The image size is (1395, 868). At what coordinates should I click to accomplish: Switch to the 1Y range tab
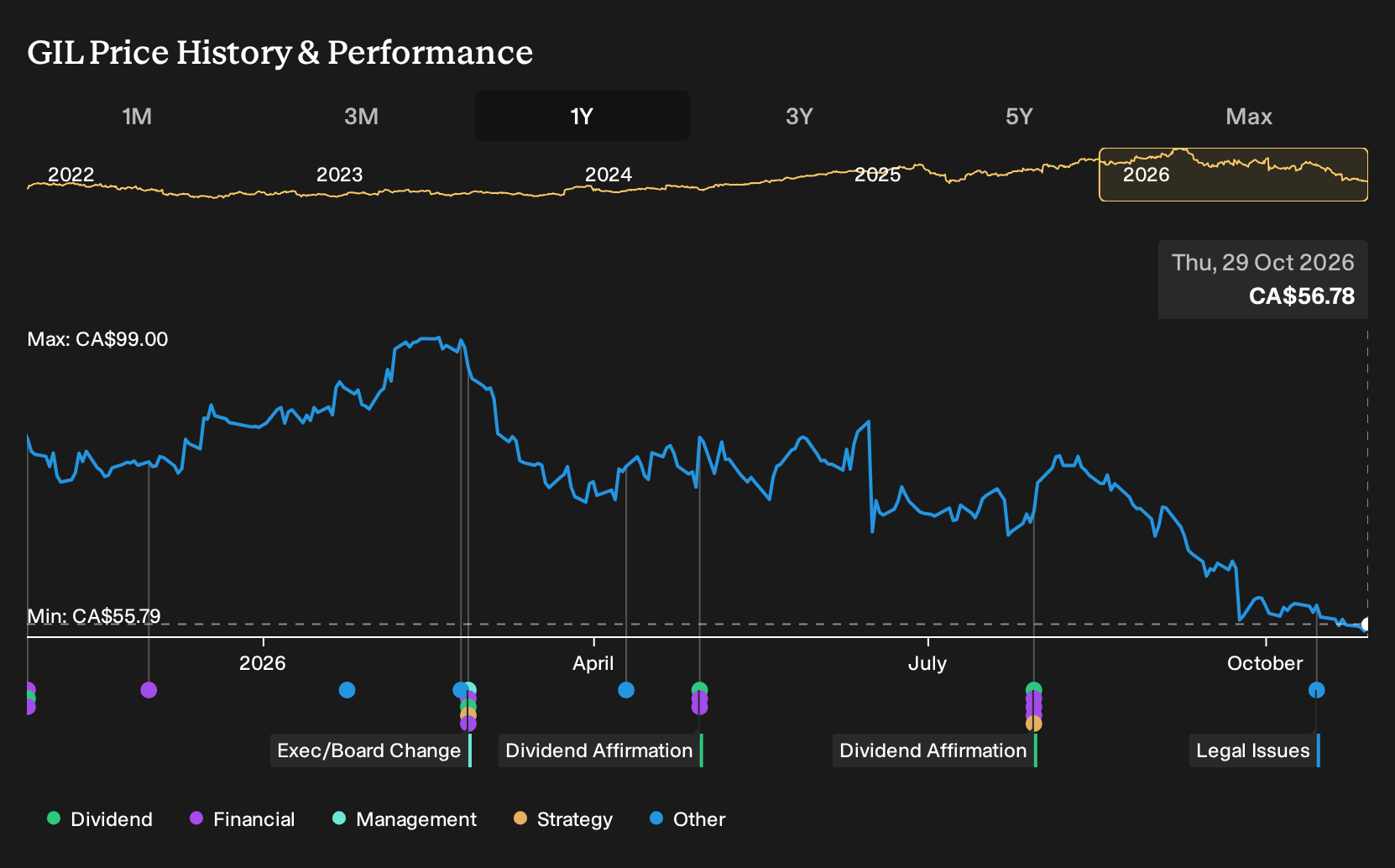tap(583, 116)
